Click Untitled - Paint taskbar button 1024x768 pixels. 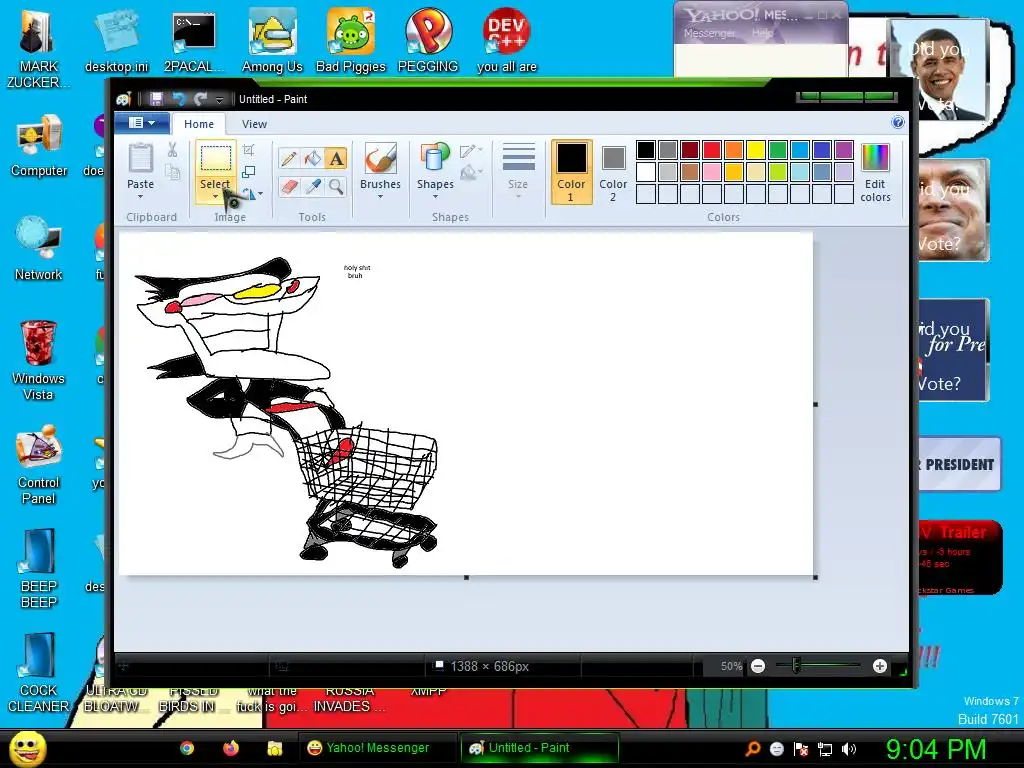click(x=539, y=748)
